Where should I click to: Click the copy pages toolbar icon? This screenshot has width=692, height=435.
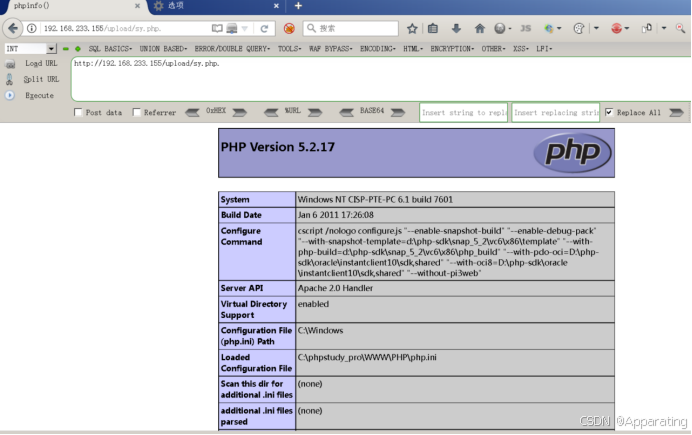click(647, 28)
